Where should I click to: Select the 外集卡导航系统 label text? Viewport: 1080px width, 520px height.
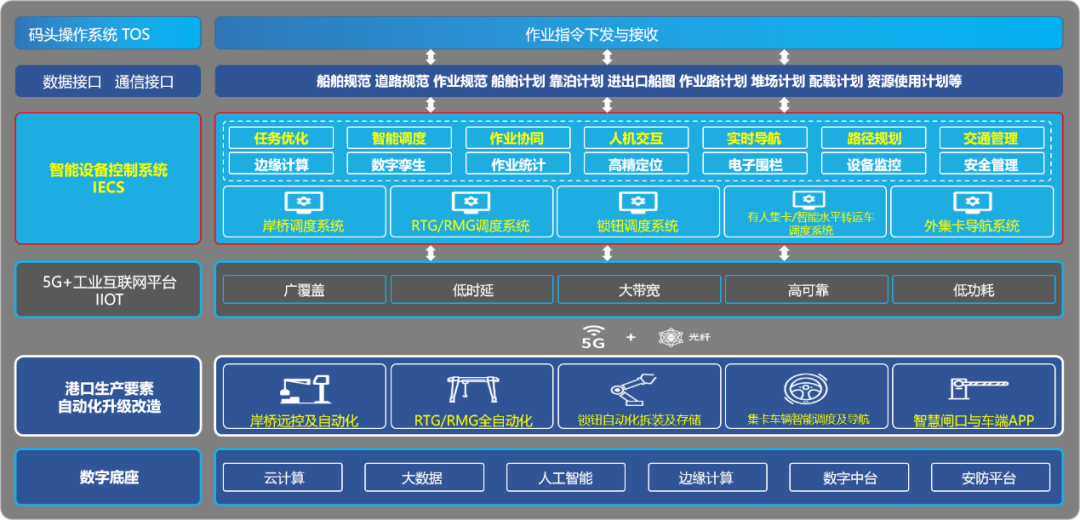972,227
